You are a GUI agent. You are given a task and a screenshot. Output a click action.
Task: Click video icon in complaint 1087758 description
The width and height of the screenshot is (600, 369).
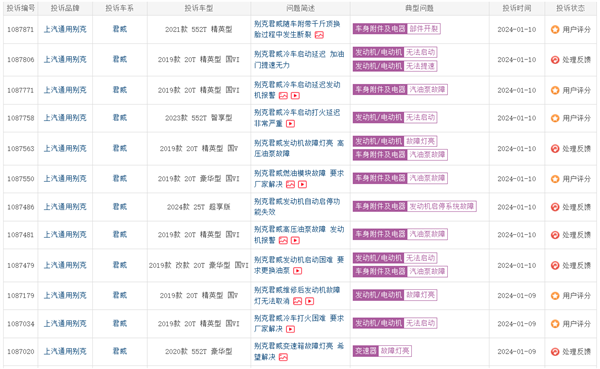click(x=290, y=124)
